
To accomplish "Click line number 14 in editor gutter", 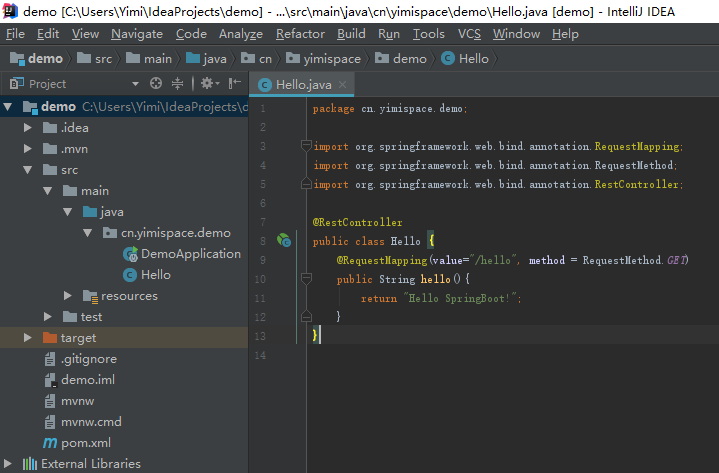I will 260,355.
